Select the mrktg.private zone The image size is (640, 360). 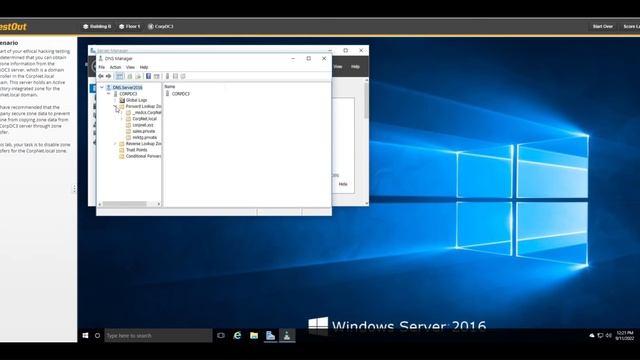tap(145, 138)
